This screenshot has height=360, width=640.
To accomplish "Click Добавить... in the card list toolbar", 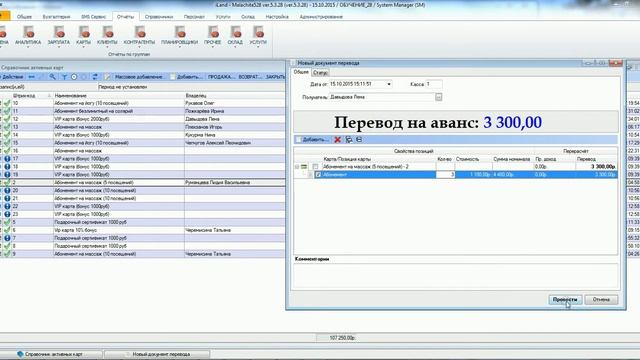I will pyautogui.click(x=186, y=77).
